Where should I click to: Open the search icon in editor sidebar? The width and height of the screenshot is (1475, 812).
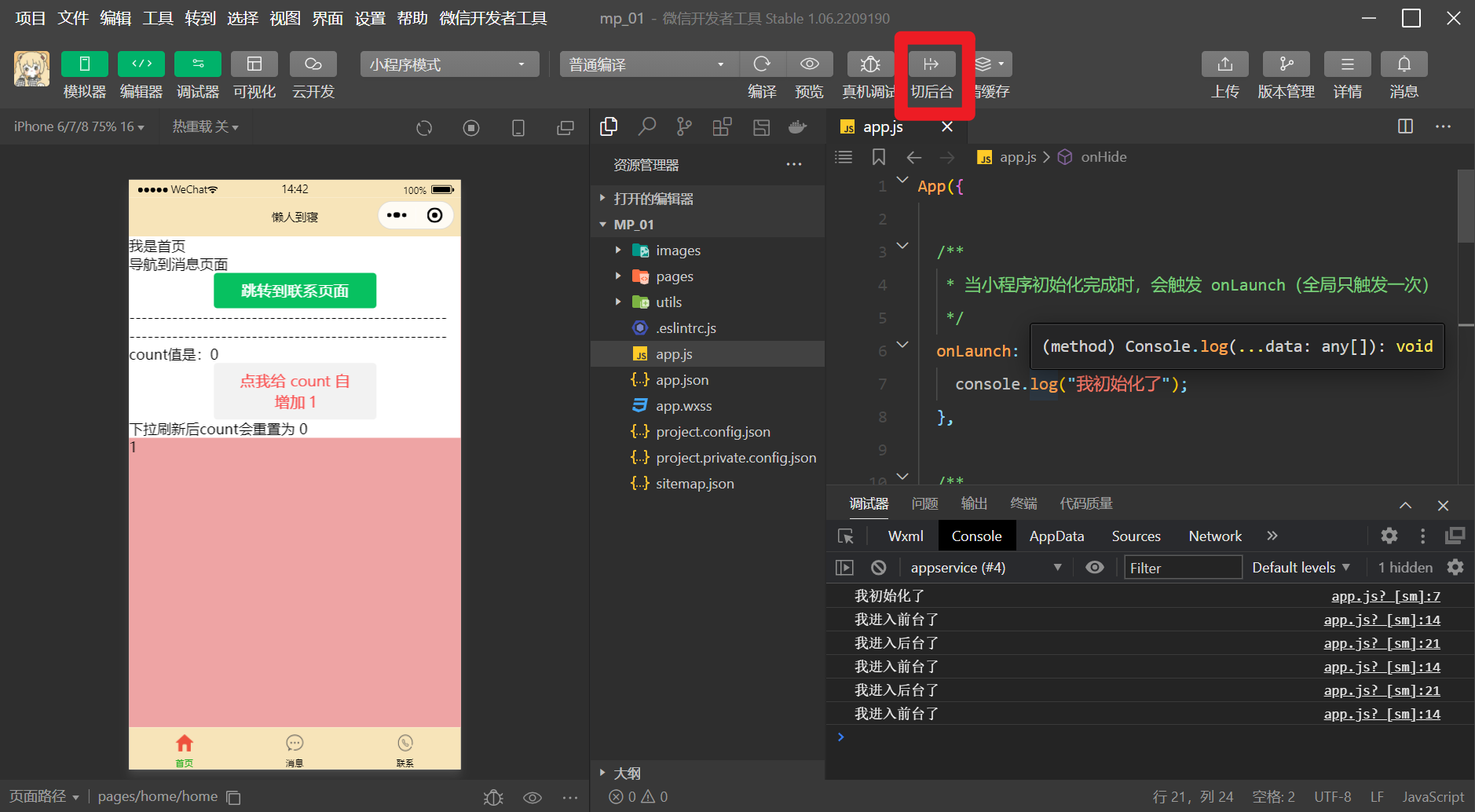tap(647, 126)
